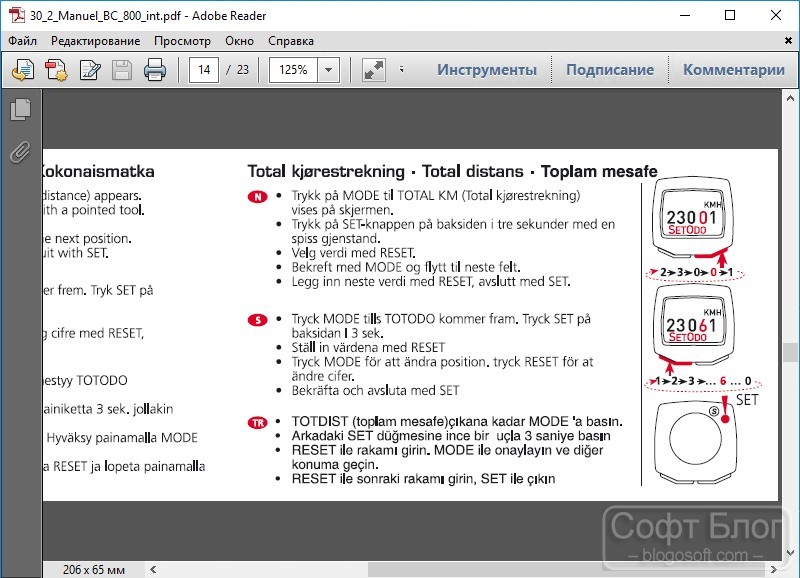Click the Save floppy disk icon

pos(122,70)
